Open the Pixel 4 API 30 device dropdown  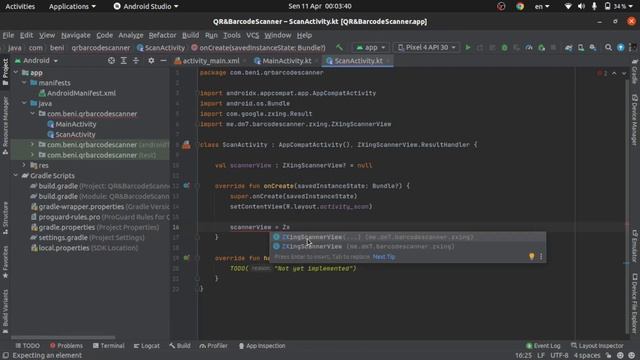tap(427, 47)
